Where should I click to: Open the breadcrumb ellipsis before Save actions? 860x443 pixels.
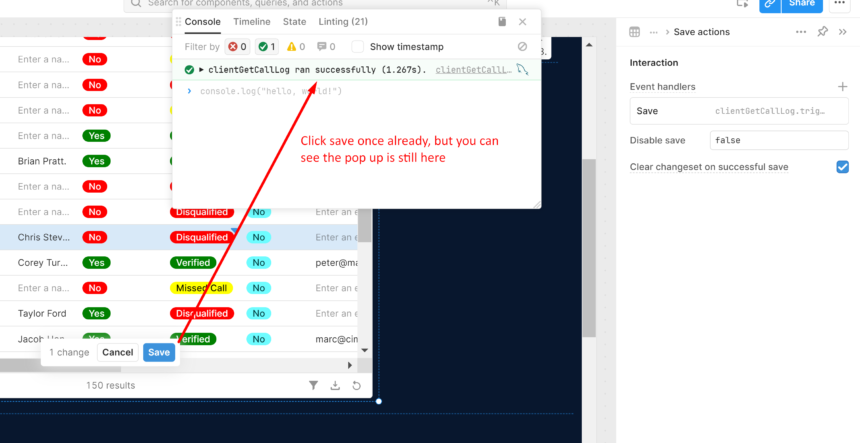[x=653, y=32]
